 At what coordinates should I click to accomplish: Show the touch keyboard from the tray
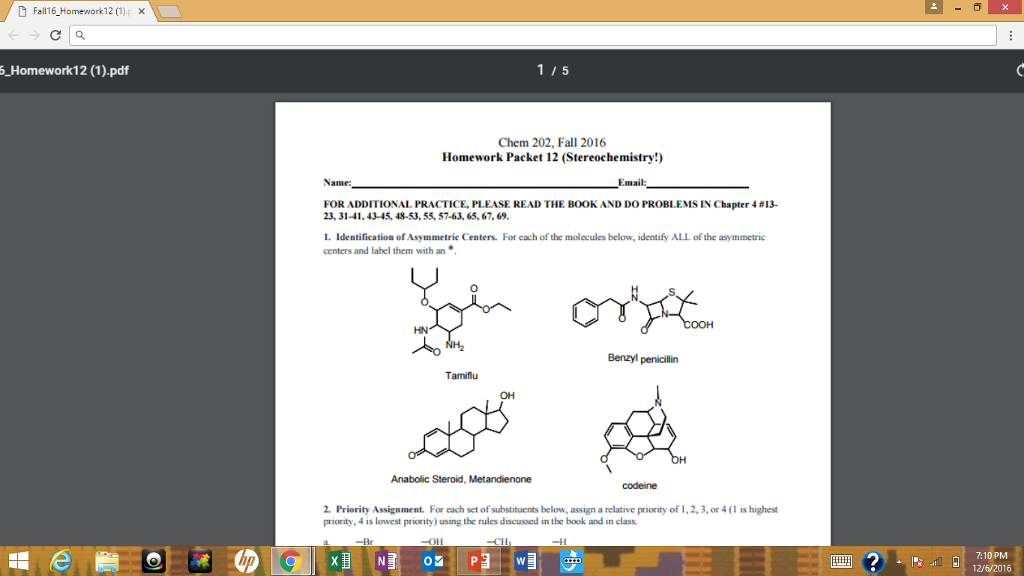841,562
